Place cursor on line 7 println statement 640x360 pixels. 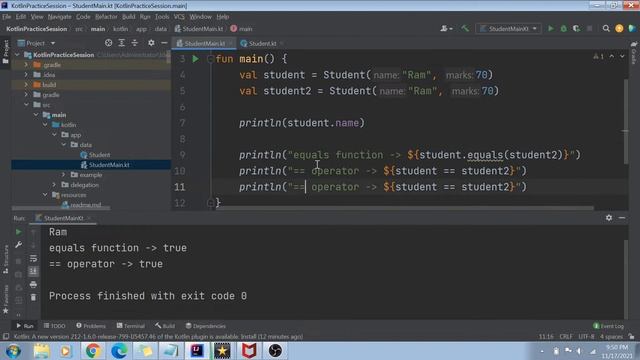coord(302,123)
